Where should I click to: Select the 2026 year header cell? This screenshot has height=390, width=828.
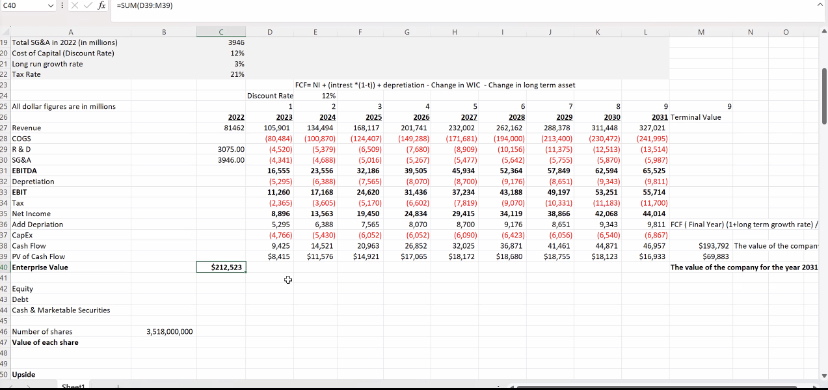pos(407,117)
